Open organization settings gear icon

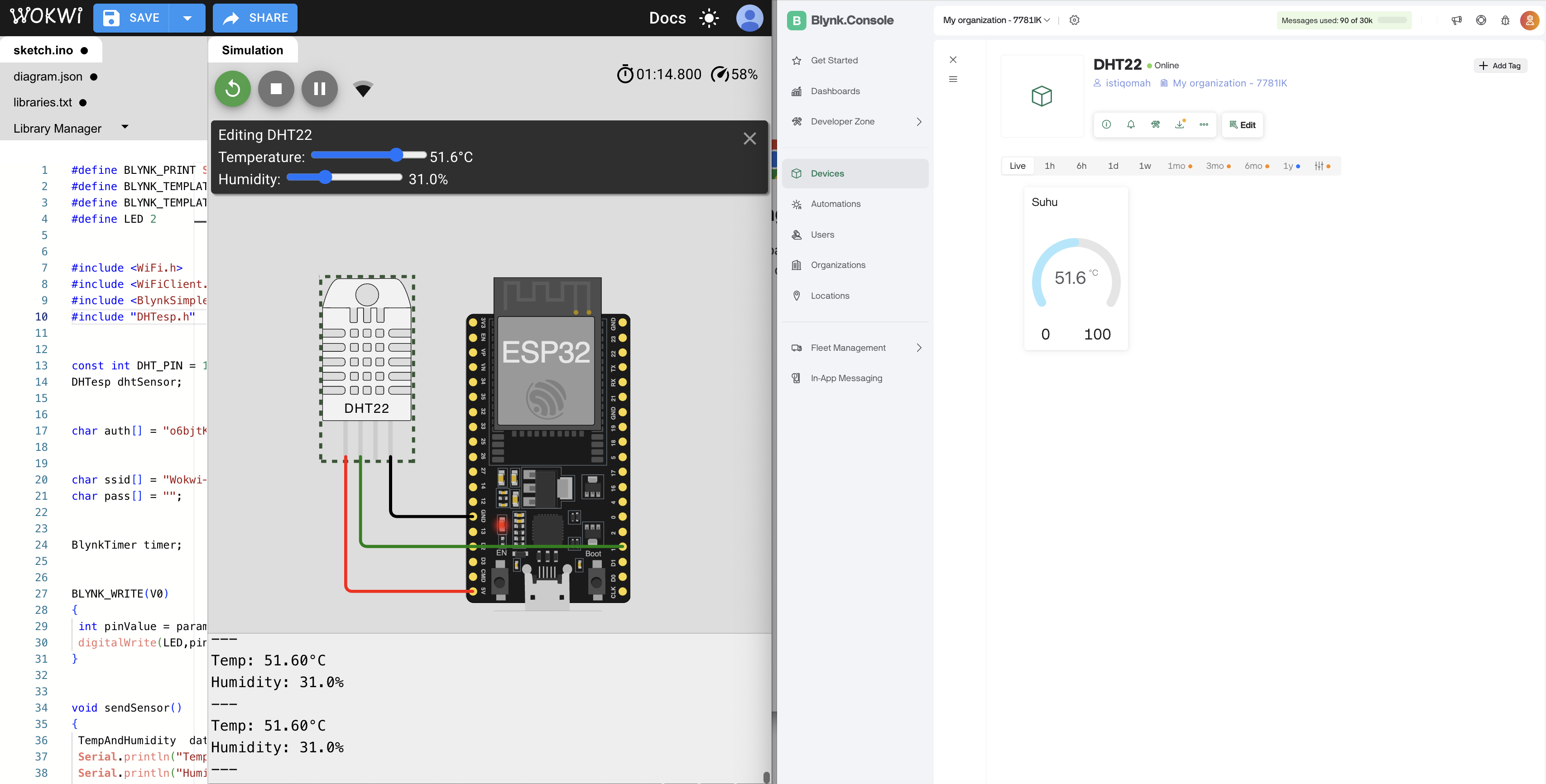1074,20
